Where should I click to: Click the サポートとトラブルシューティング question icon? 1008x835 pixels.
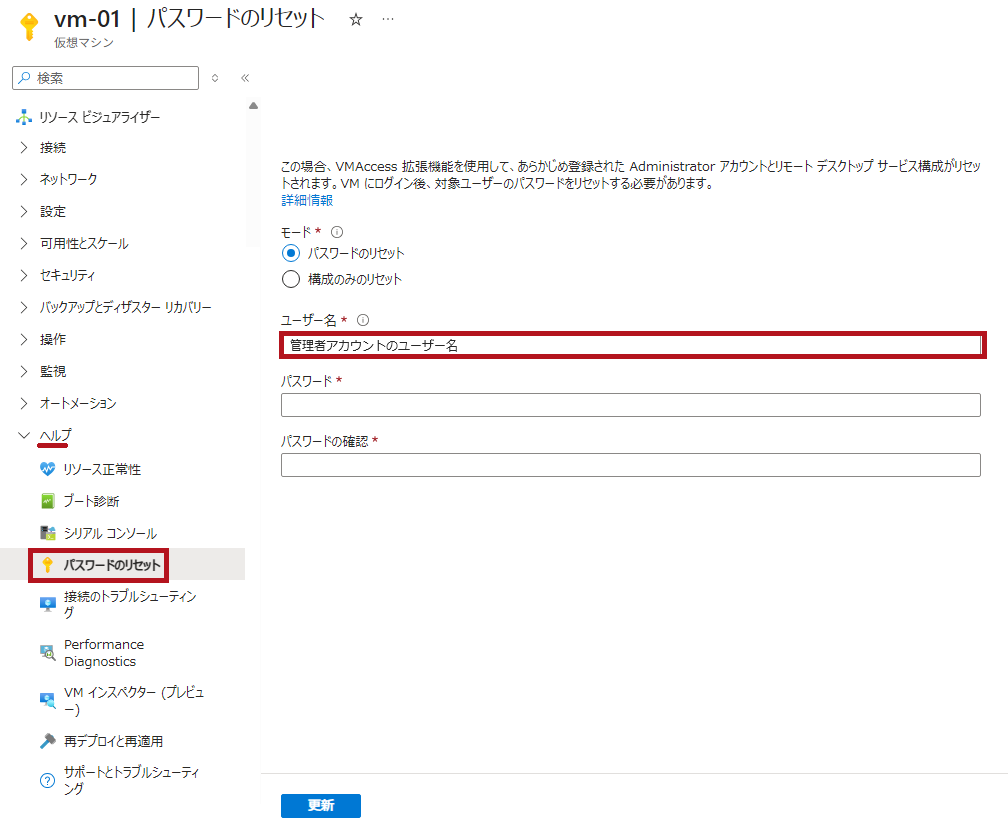click(x=48, y=780)
